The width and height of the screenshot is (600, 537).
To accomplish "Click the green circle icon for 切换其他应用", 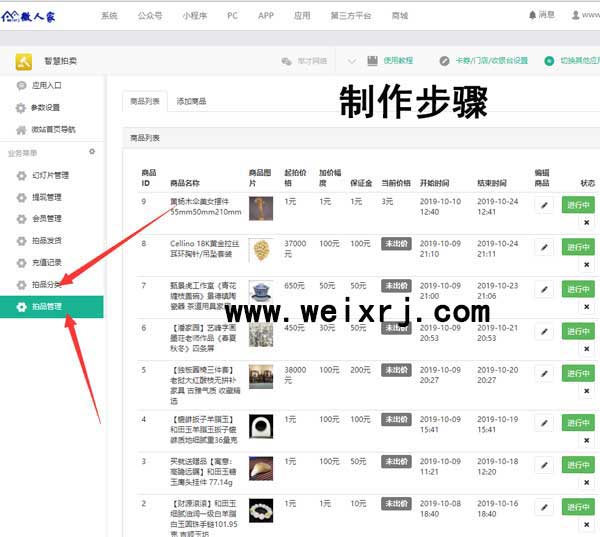I will (x=549, y=61).
